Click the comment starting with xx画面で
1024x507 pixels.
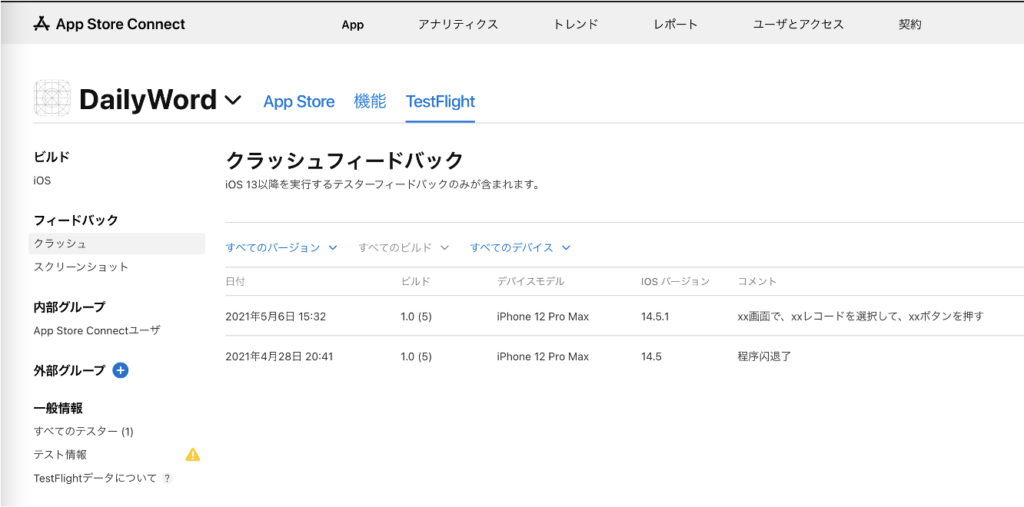click(860, 317)
